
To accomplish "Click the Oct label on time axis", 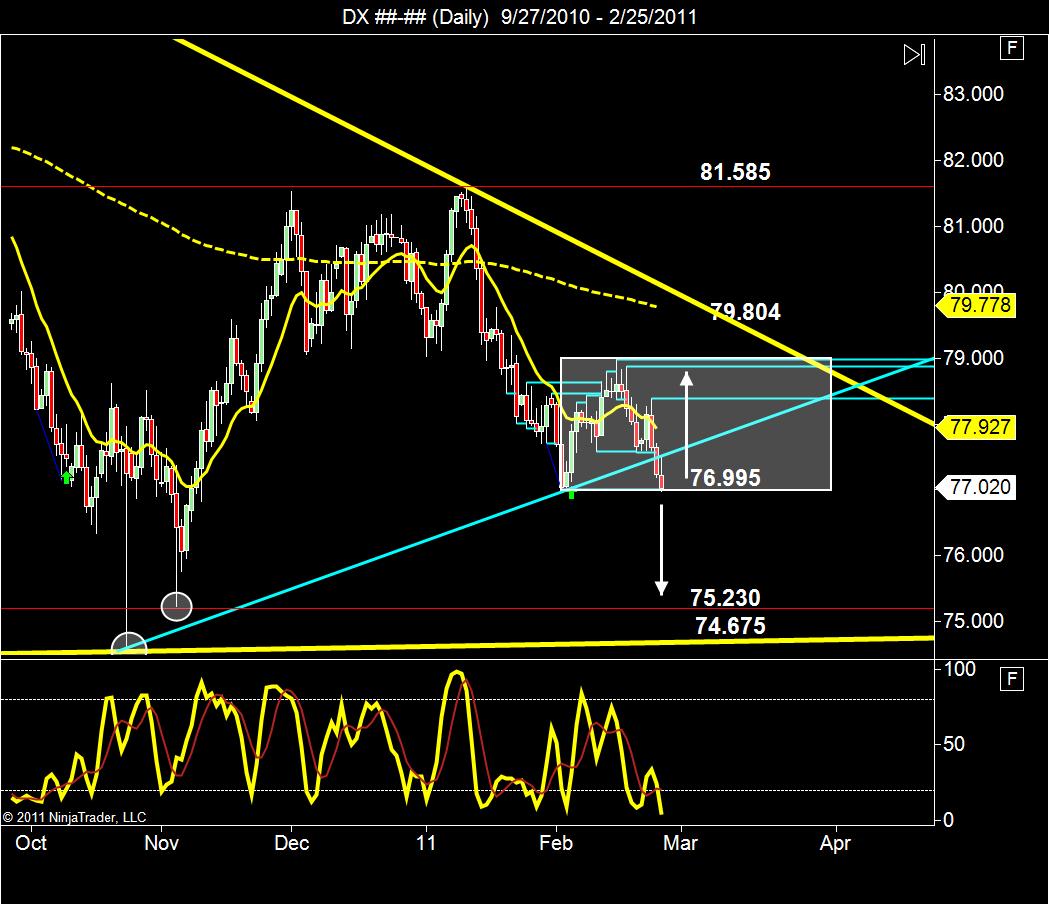I will 31,843.
